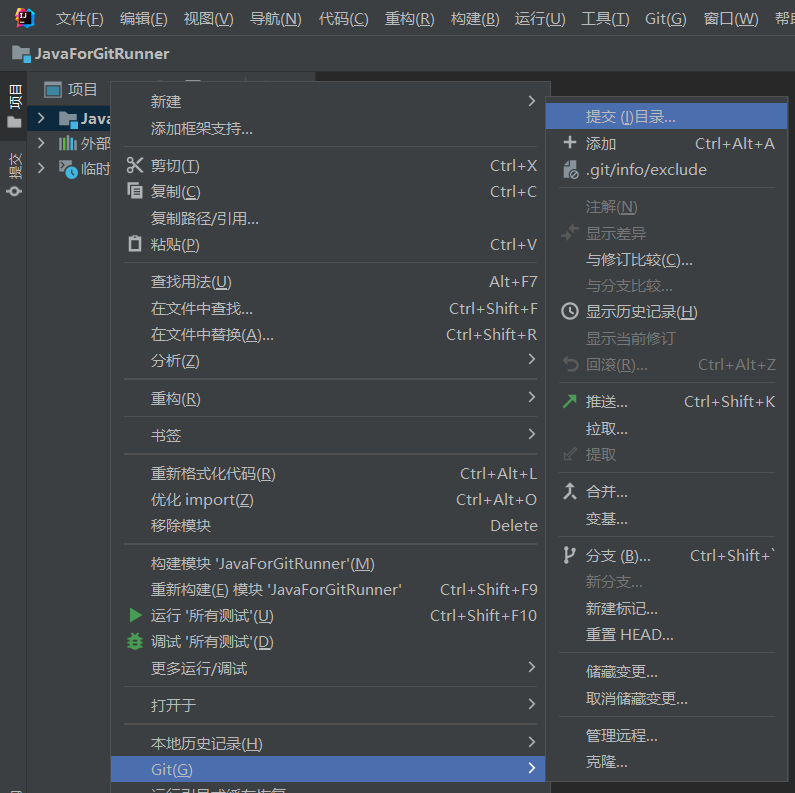The image size is (795, 793).
Task: Select 查找用法(U) entry
Action: (330, 281)
